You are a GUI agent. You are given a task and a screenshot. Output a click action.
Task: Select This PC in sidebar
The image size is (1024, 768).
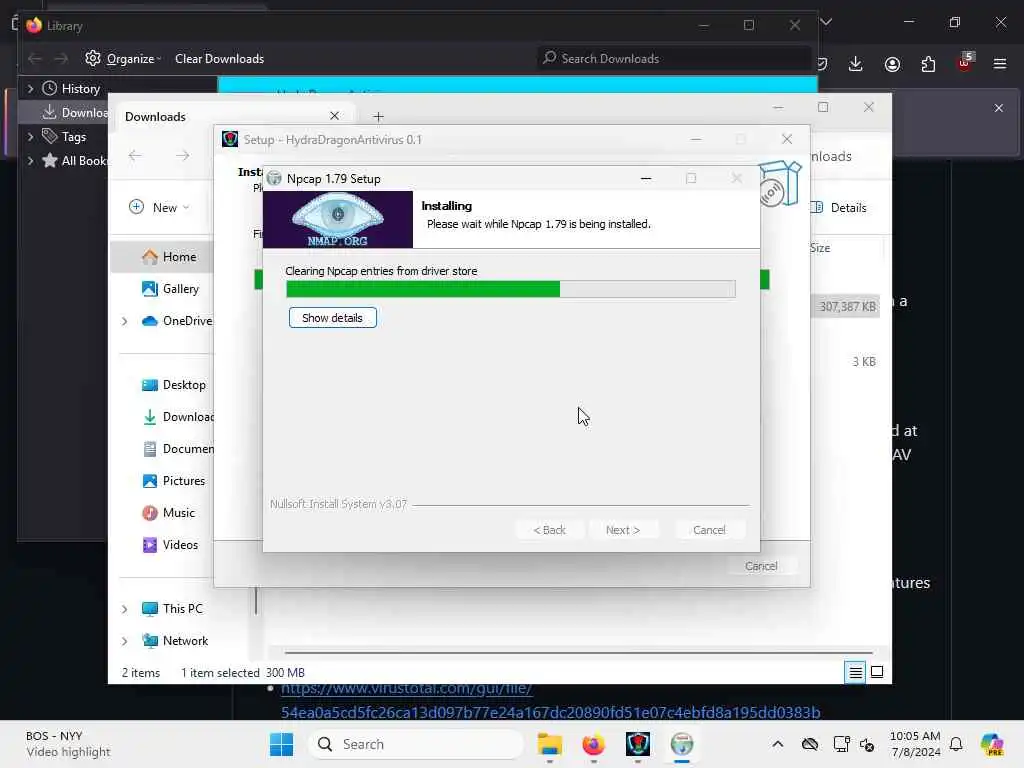172,609
